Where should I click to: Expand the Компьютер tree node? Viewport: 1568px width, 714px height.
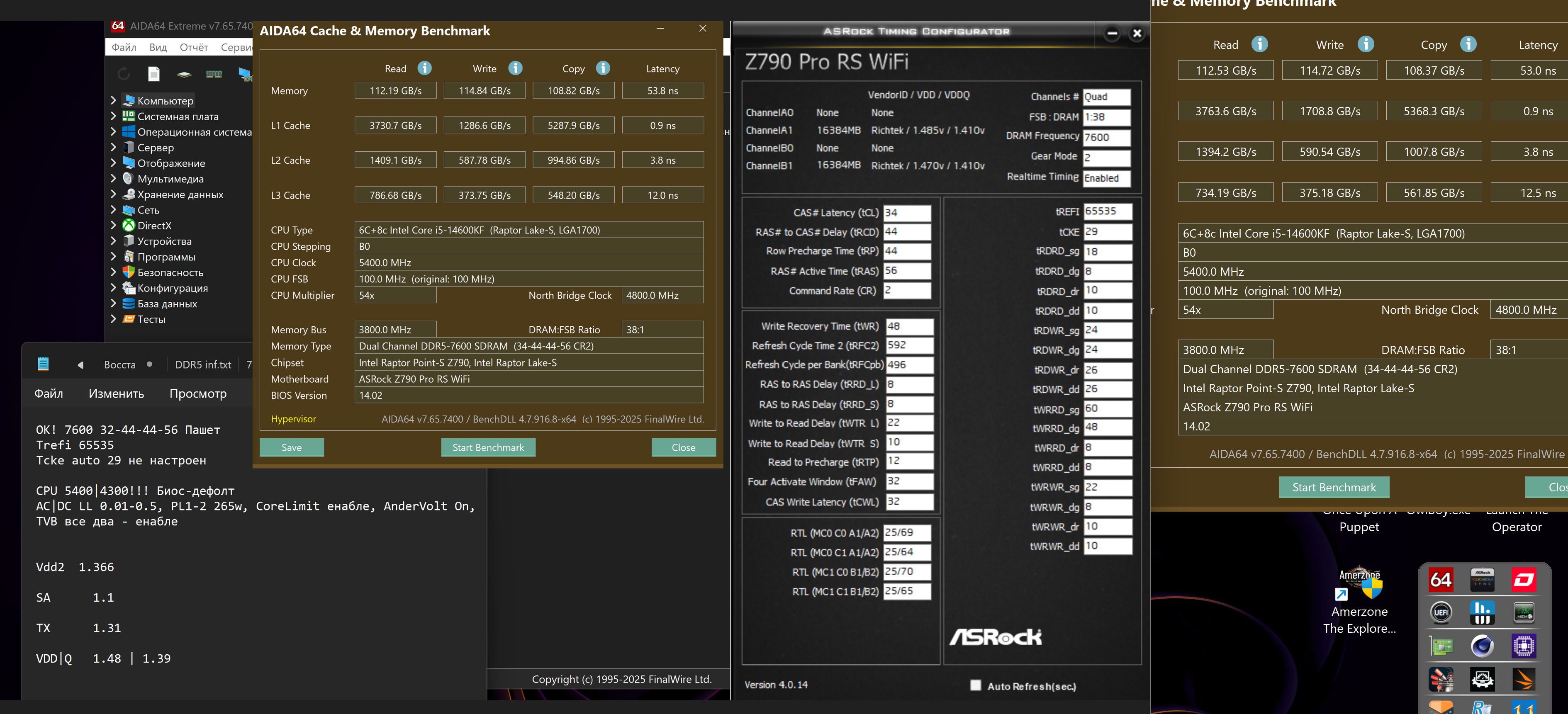(x=113, y=100)
